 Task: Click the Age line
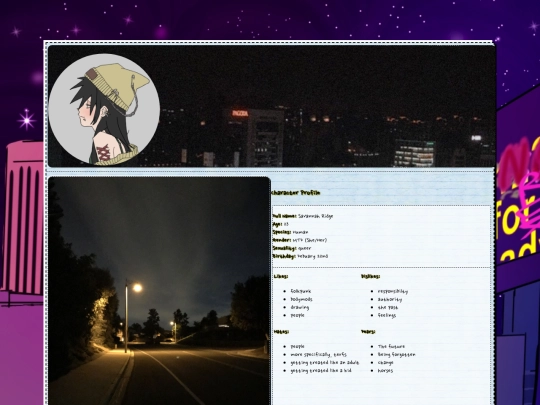tap(280, 224)
